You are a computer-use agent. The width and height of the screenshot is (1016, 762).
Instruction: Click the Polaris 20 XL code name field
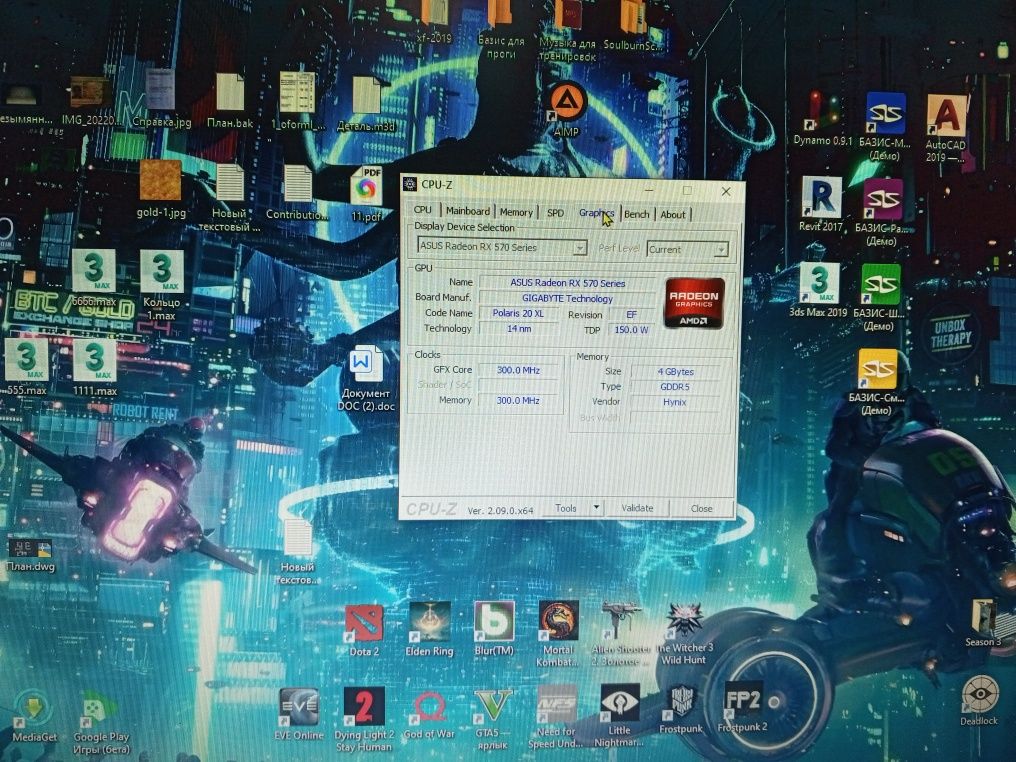(x=518, y=314)
